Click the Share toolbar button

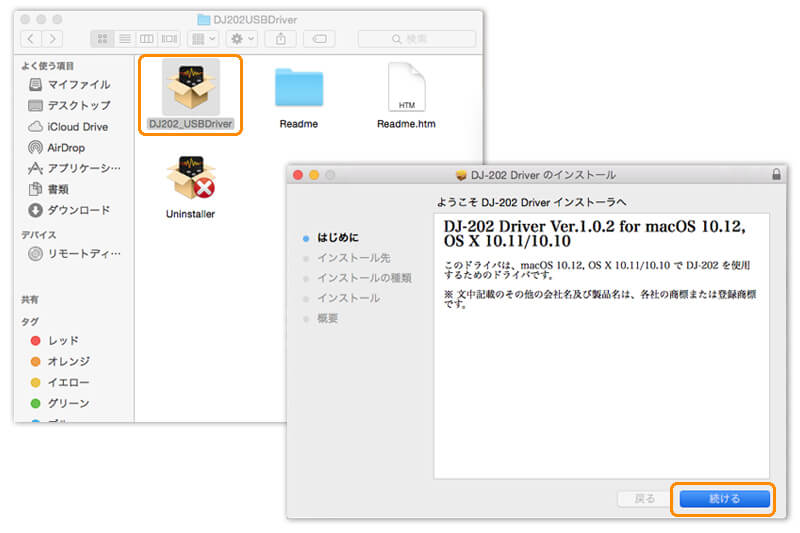pyautogui.click(x=281, y=39)
